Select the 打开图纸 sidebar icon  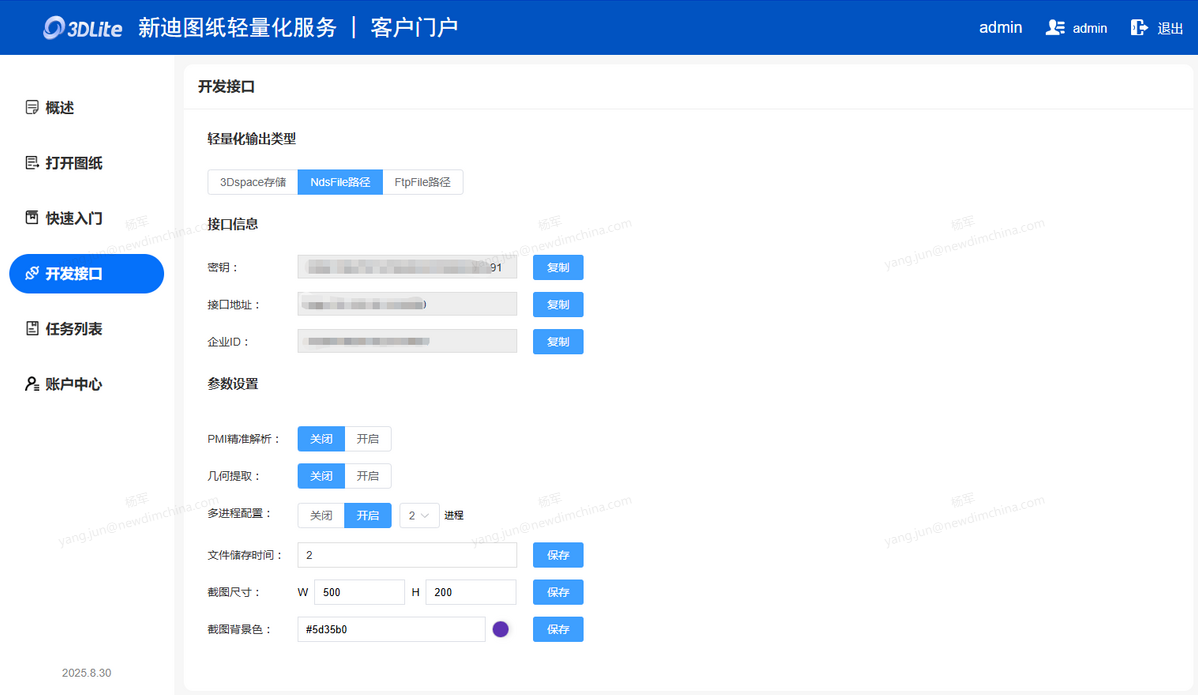pyautogui.click(x=32, y=163)
